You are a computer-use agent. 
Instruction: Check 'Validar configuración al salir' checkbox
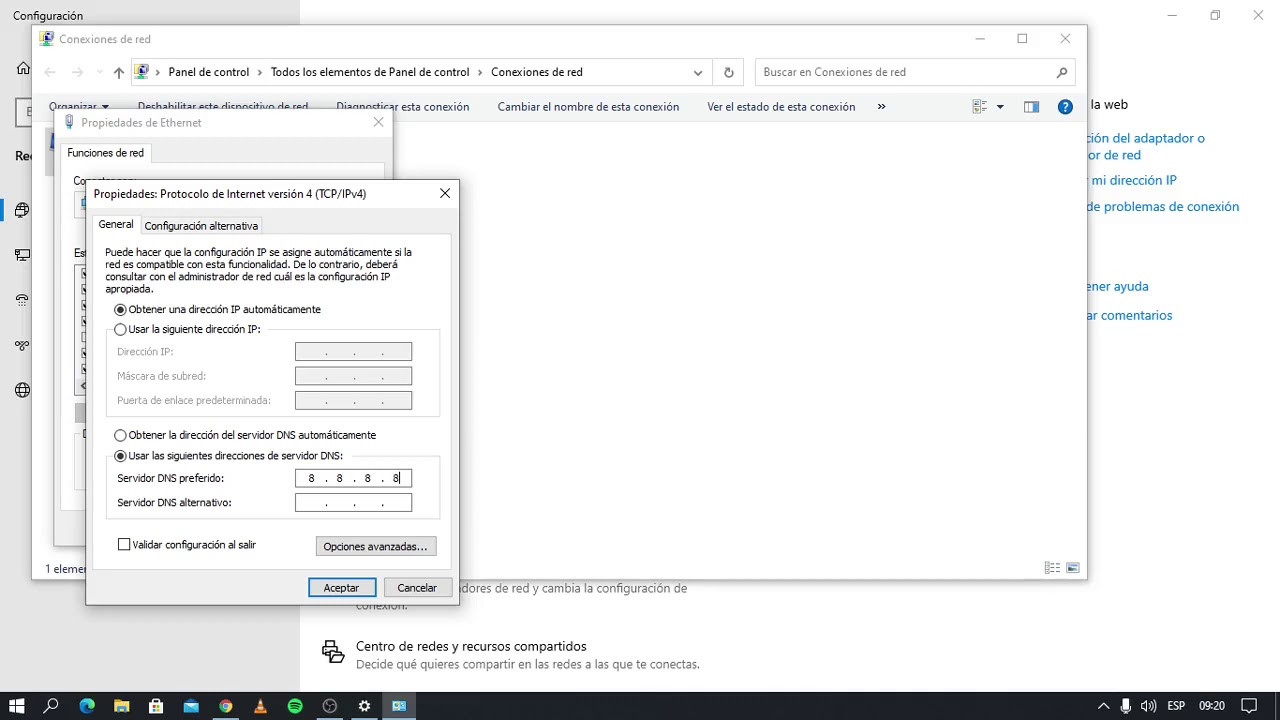click(124, 545)
